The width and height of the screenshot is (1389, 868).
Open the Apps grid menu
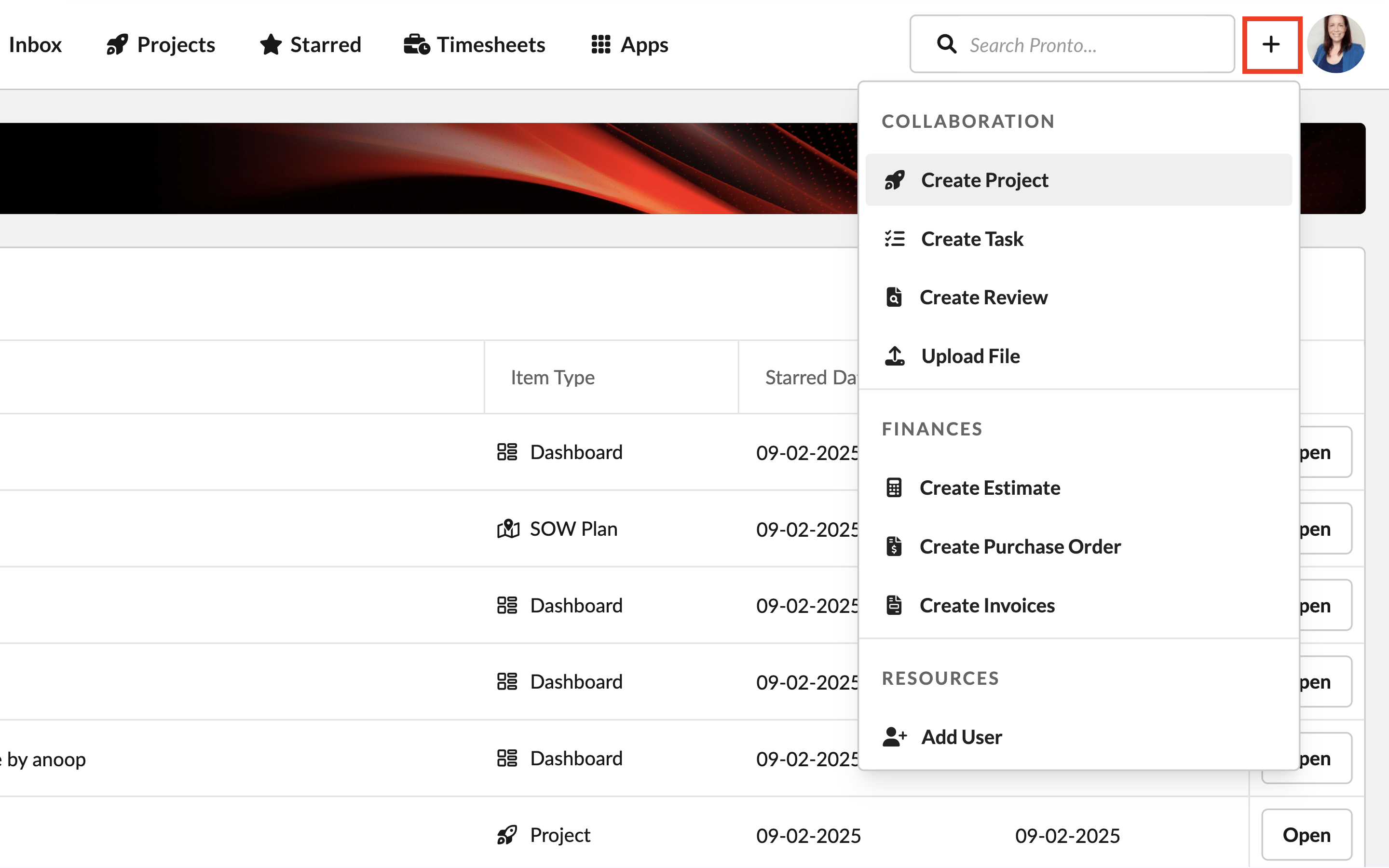[629, 44]
